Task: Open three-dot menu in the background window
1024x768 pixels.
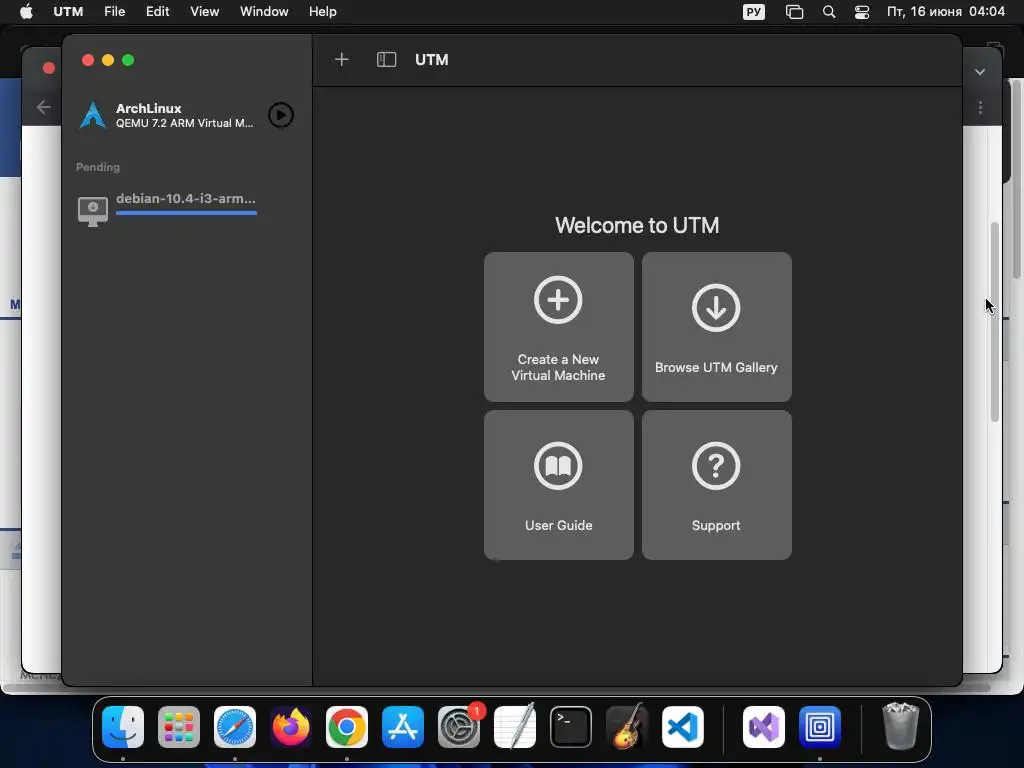Action: 980,108
